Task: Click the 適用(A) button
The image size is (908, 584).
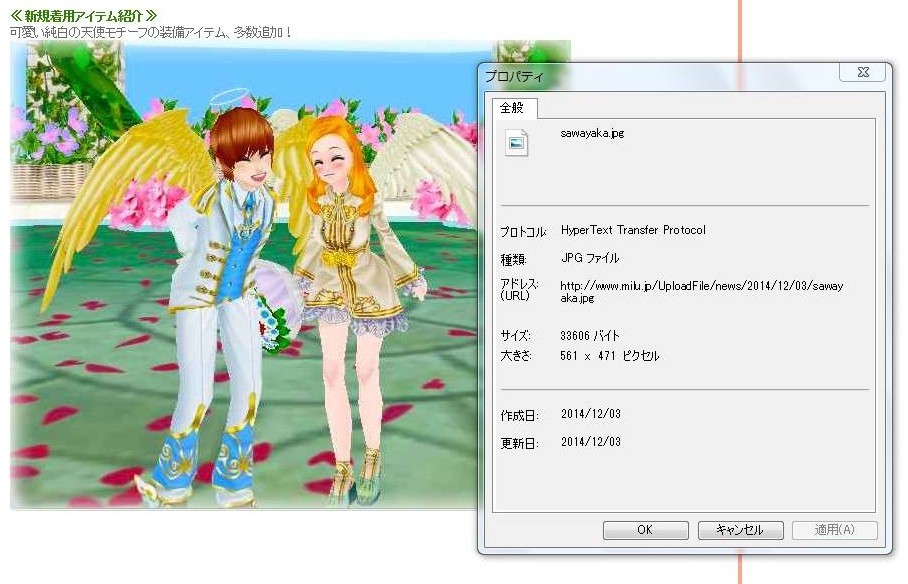Action: pos(834,530)
